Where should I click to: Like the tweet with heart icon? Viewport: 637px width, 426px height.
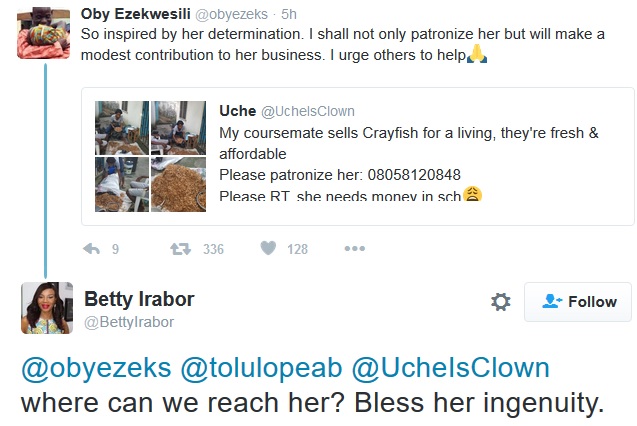266,249
